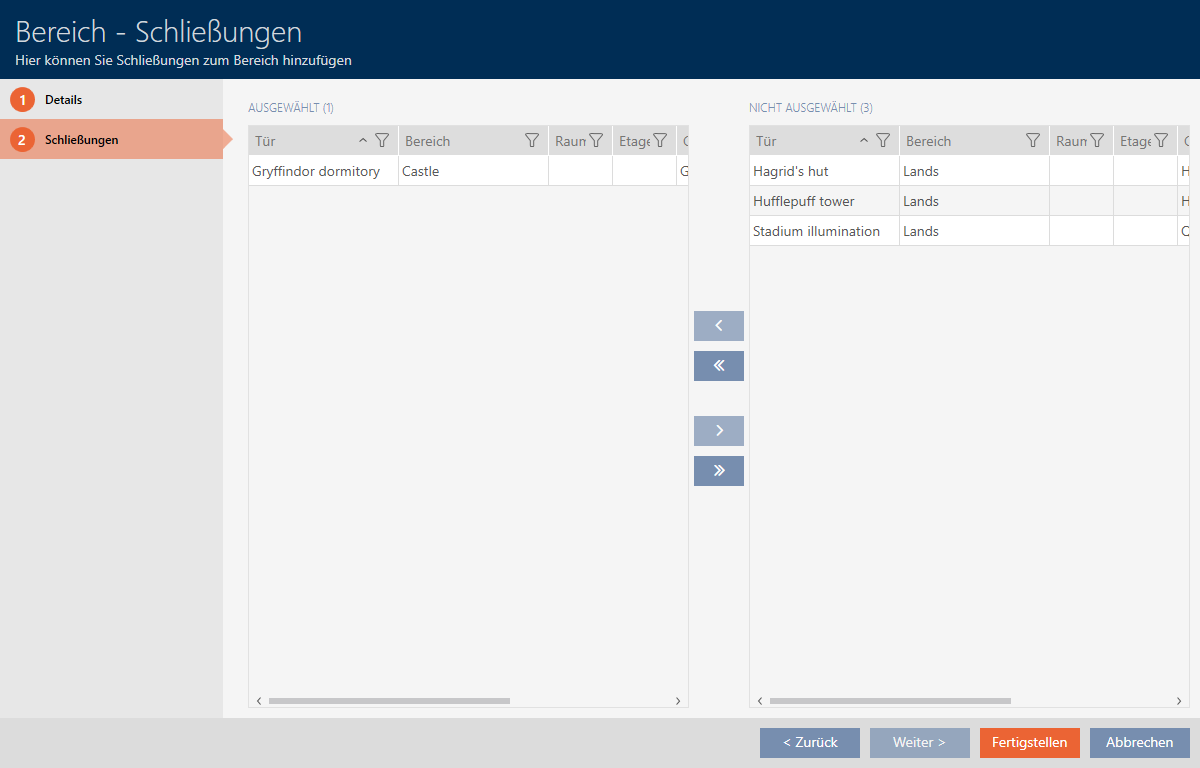Filter the Bereich column in not-selected list
Screen dimensions: 1200x768
(x=1033, y=141)
